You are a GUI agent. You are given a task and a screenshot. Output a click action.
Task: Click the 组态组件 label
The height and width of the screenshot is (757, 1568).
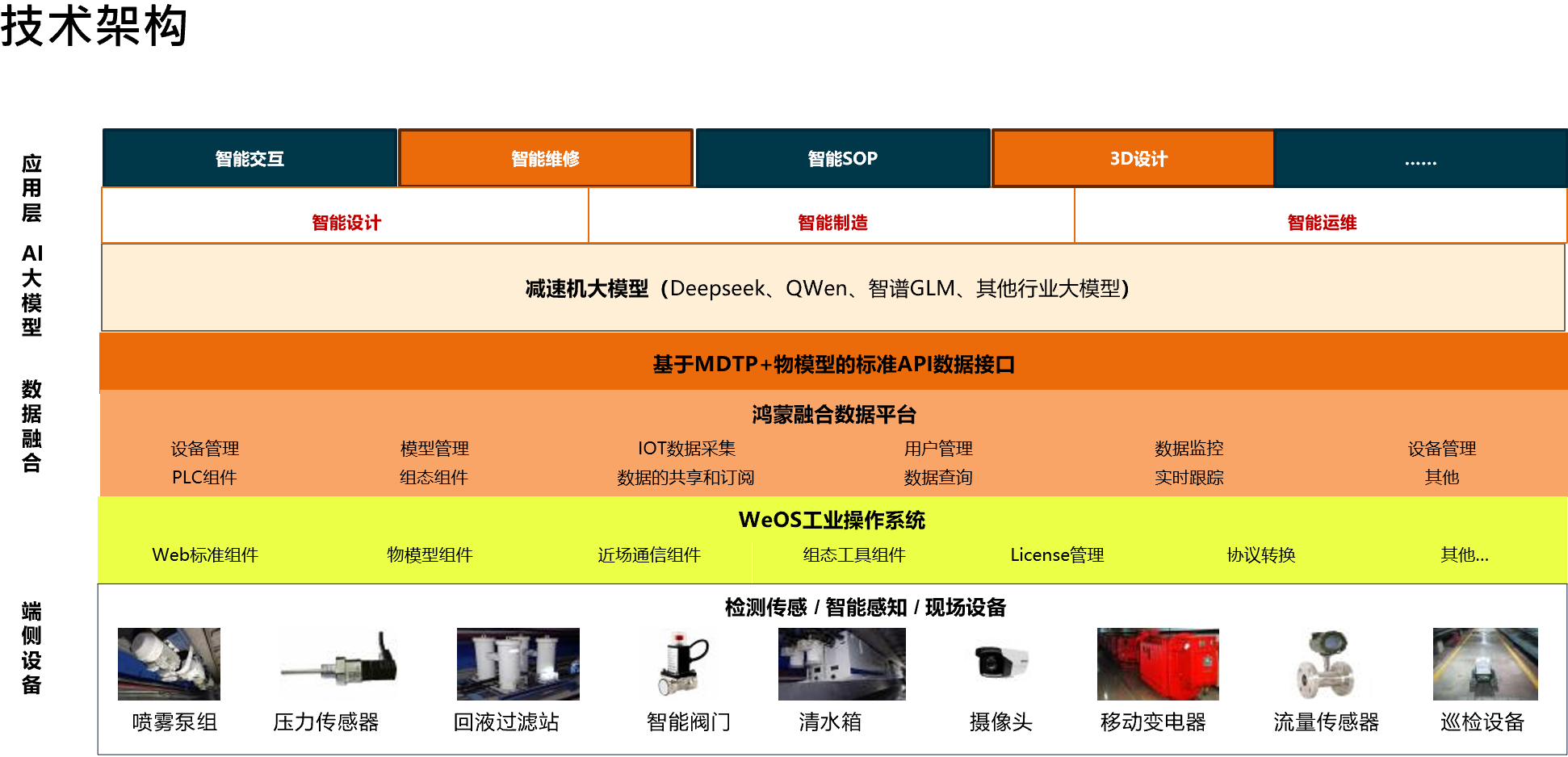(434, 478)
